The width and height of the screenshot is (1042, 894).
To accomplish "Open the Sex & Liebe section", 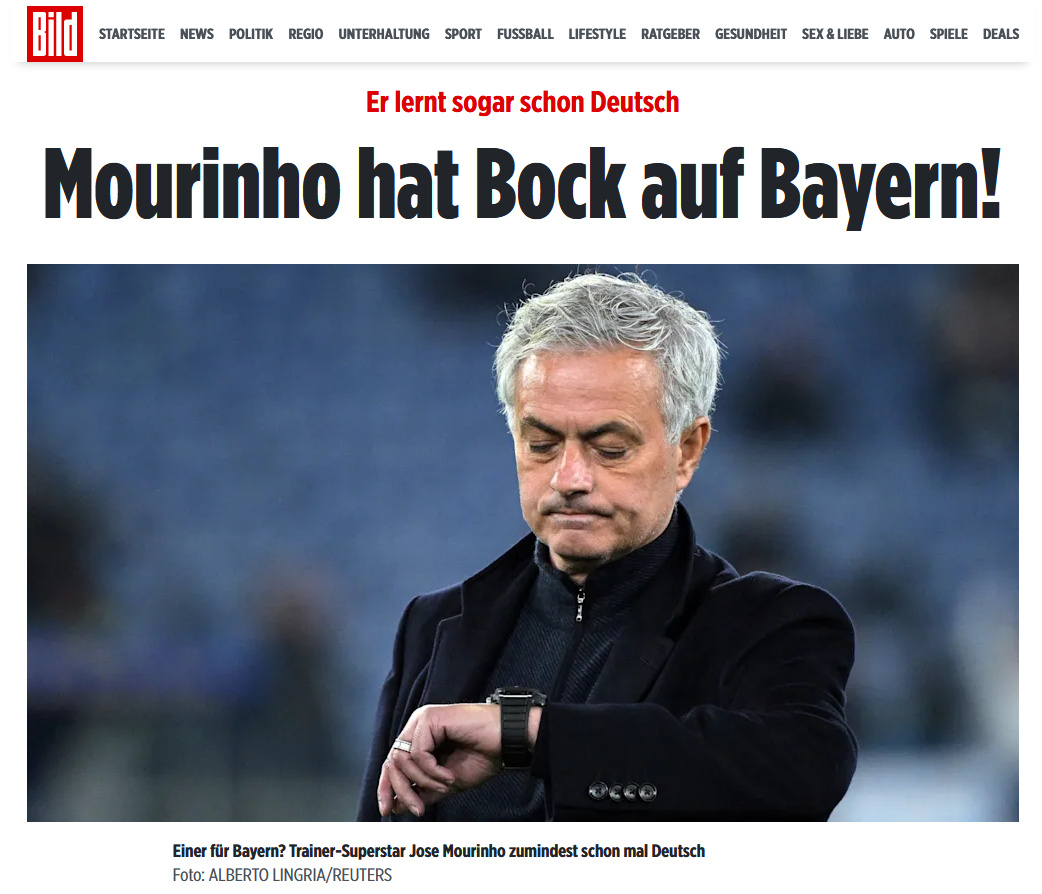I will click(835, 34).
